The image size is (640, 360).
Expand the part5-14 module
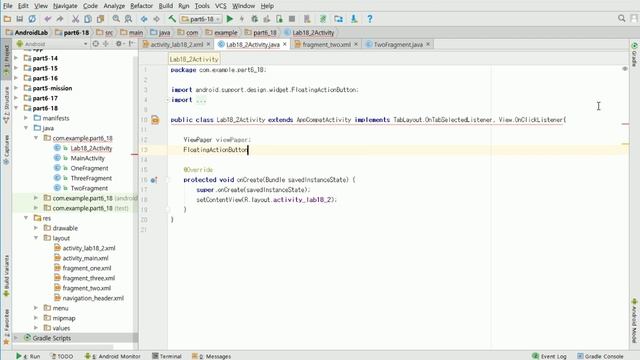pyautogui.click(x=16, y=58)
